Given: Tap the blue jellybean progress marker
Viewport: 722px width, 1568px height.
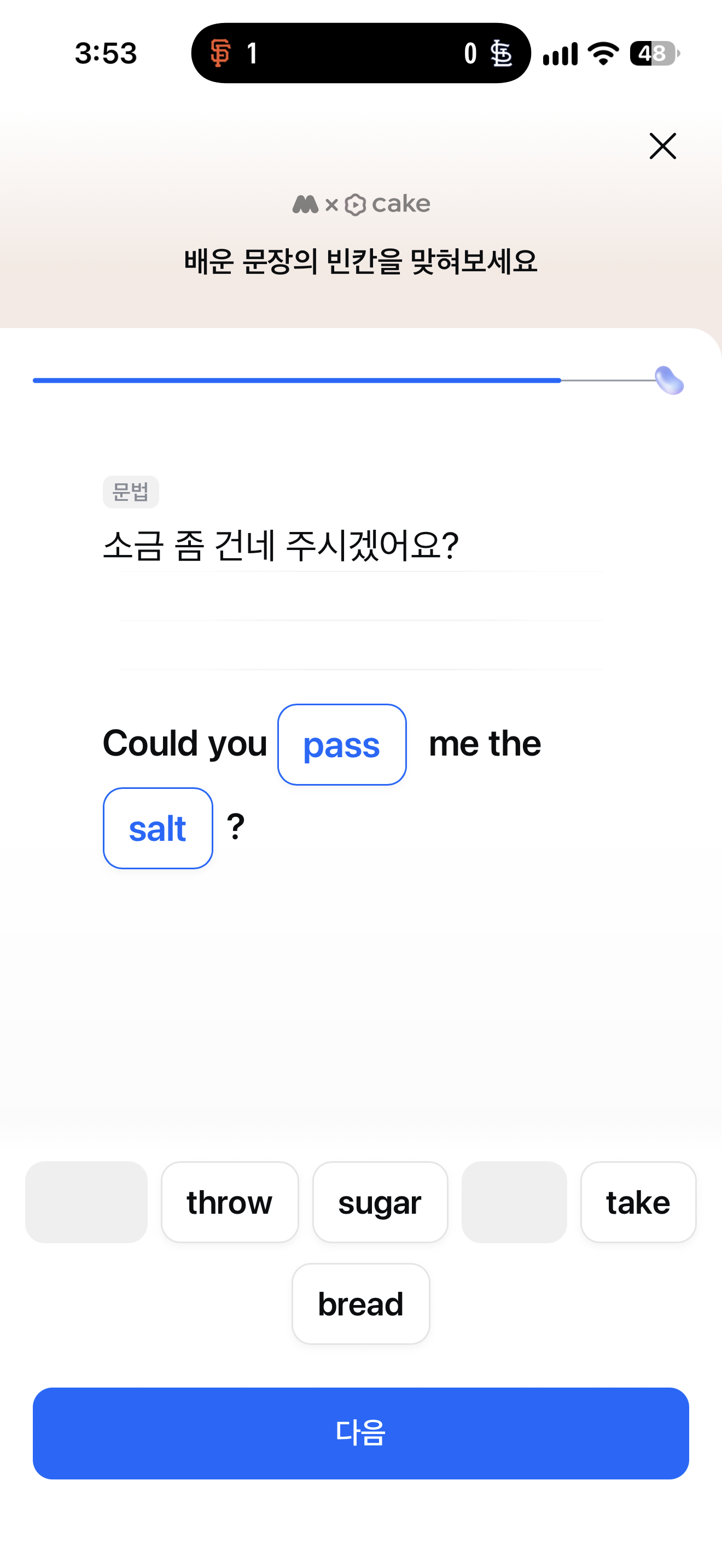Looking at the screenshot, I should 669,381.
